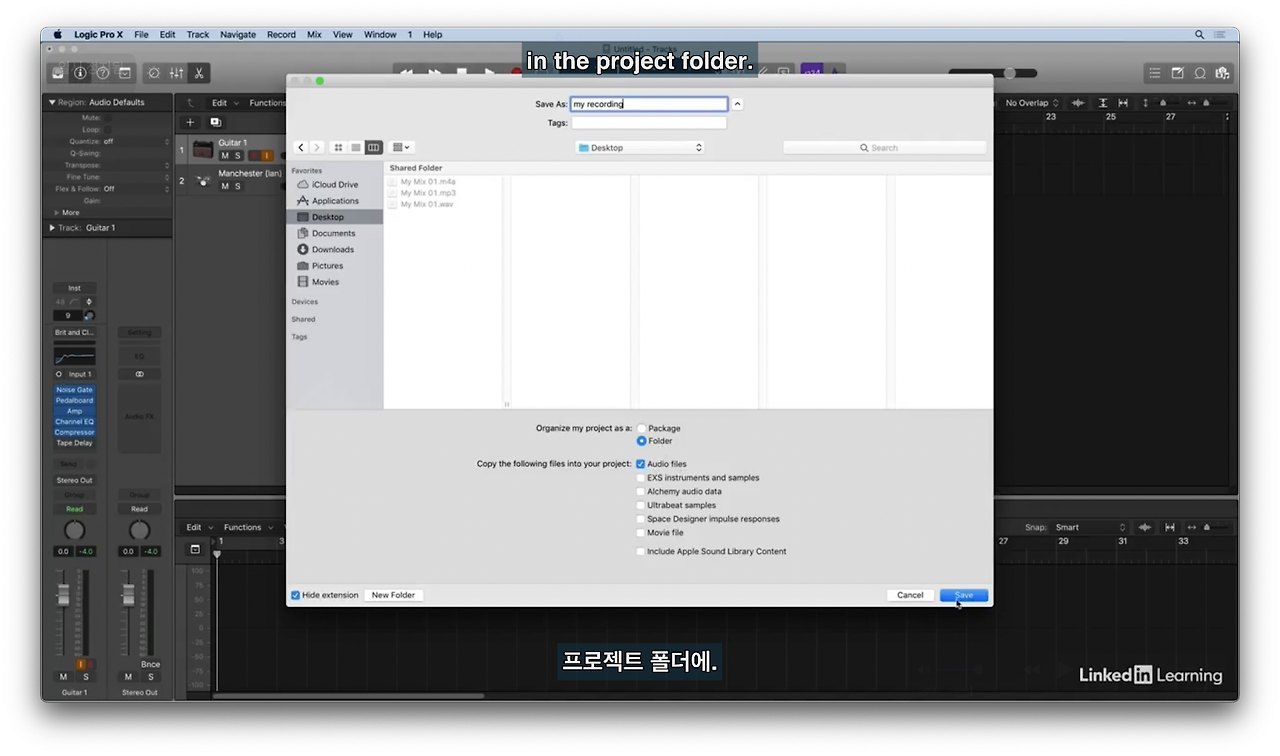Solo the Manchester (Ian) track header
Viewport: 1280px width, 756px height.
[x=238, y=186]
